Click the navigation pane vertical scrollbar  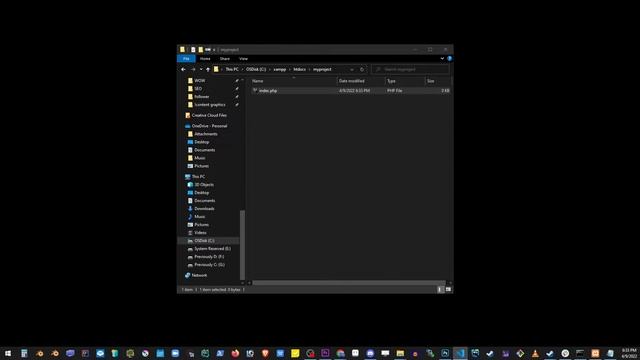pyautogui.click(x=242, y=245)
